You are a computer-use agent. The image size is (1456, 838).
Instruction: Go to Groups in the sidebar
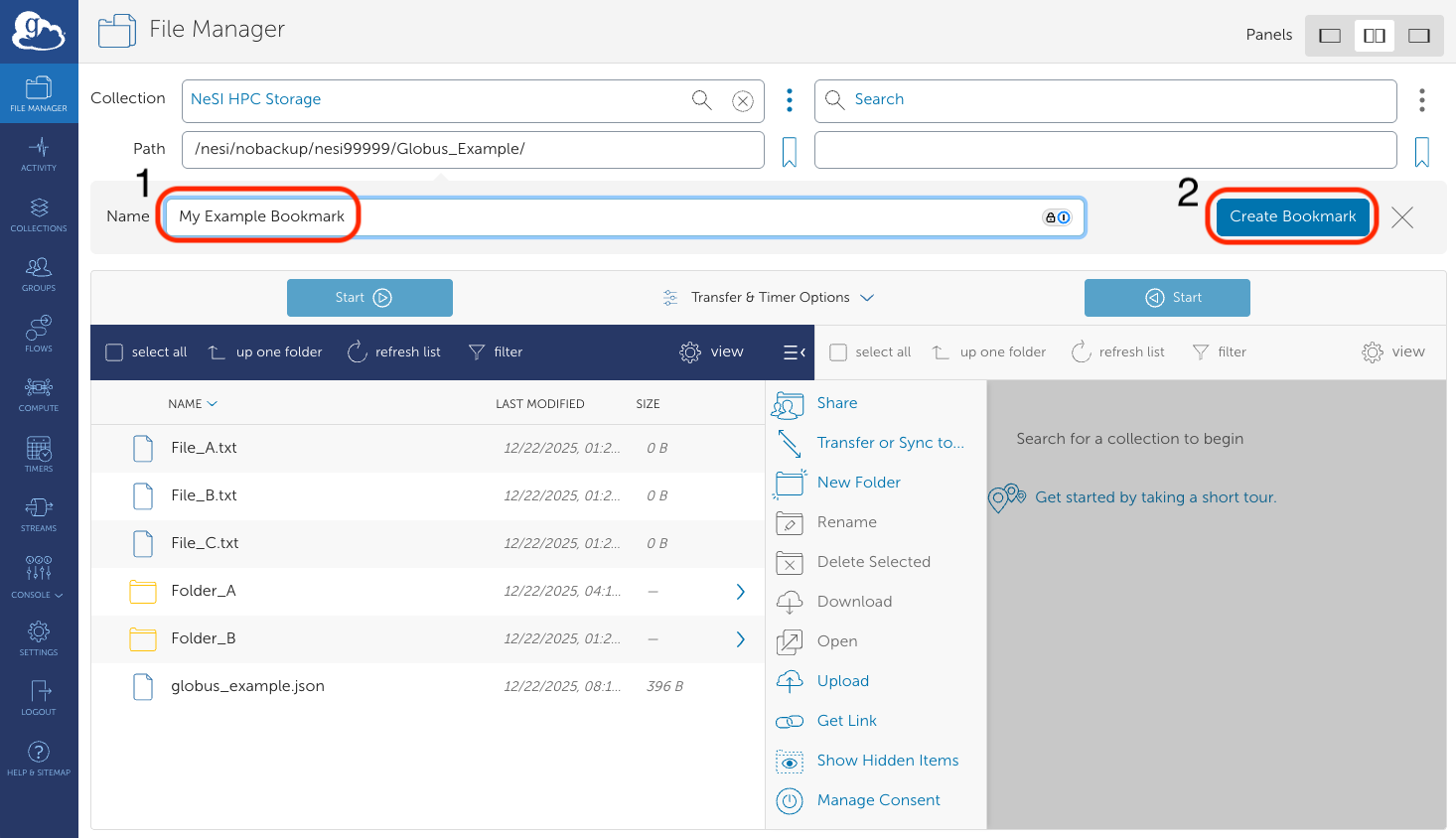tap(39, 274)
